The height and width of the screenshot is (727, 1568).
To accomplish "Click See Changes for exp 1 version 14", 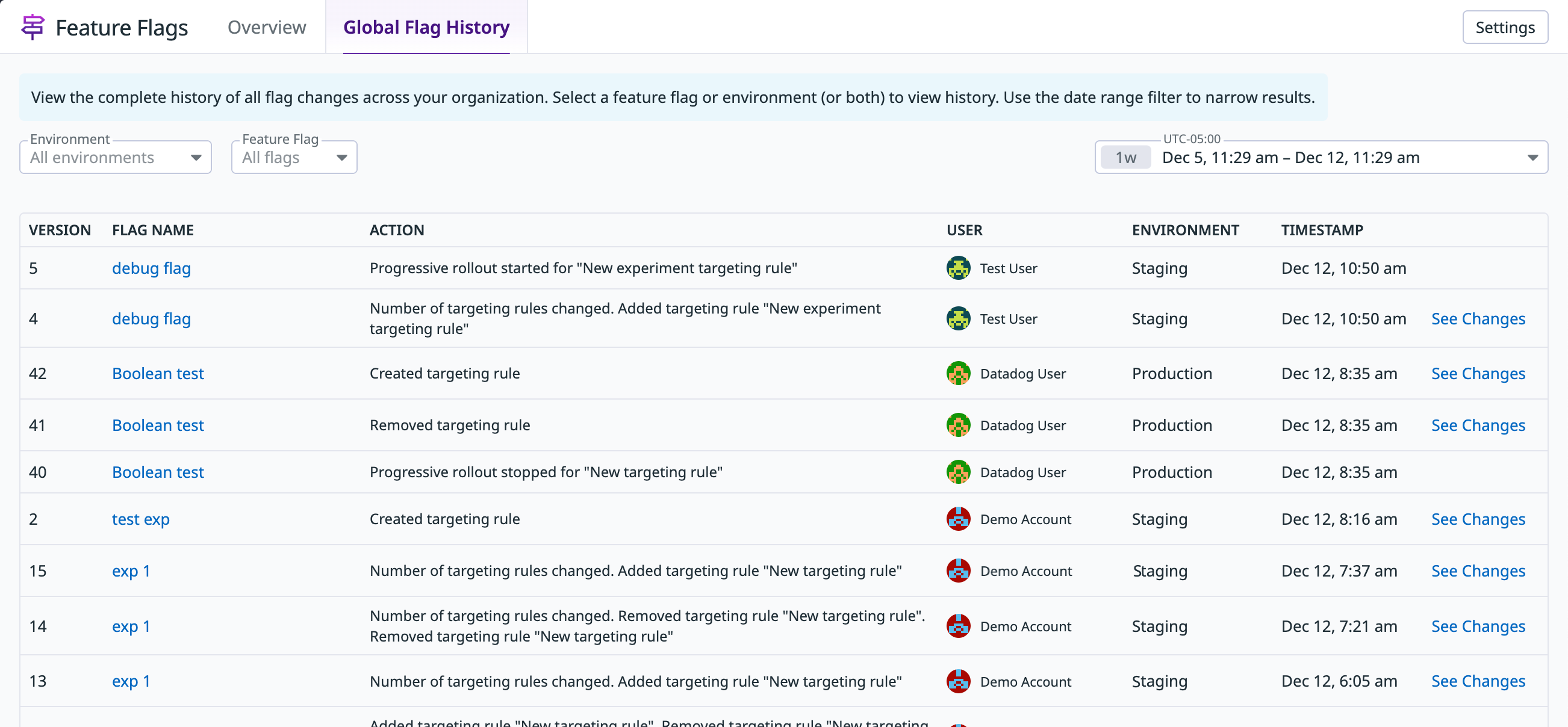I will pos(1477,626).
